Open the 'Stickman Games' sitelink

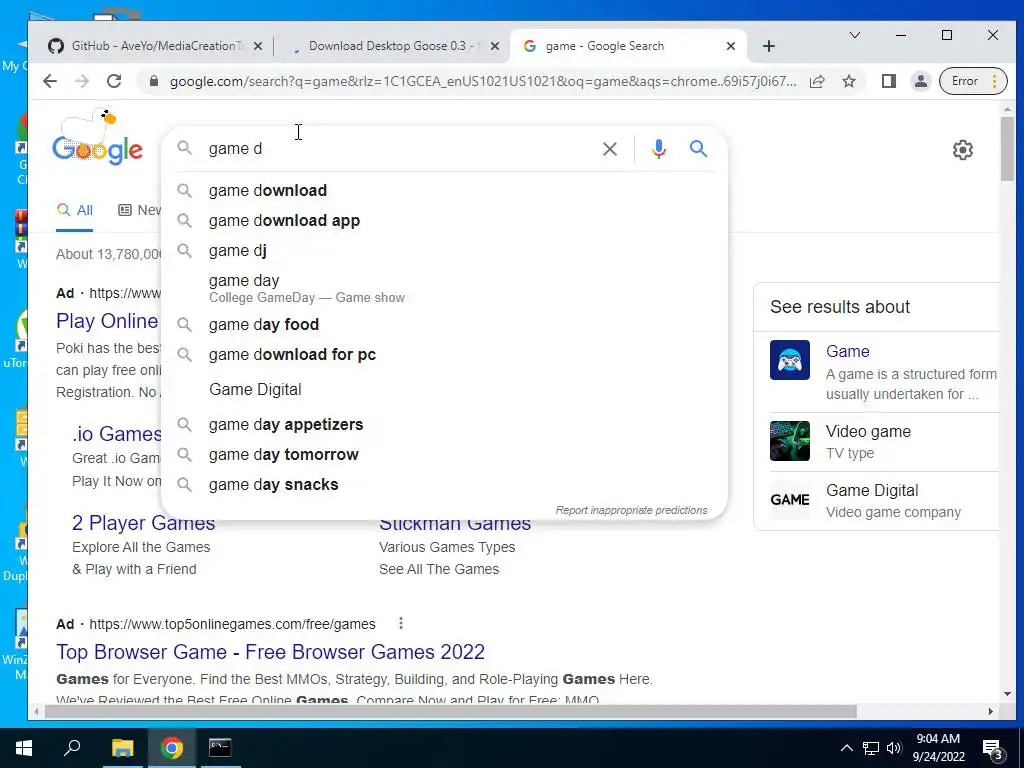pyautogui.click(x=455, y=524)
